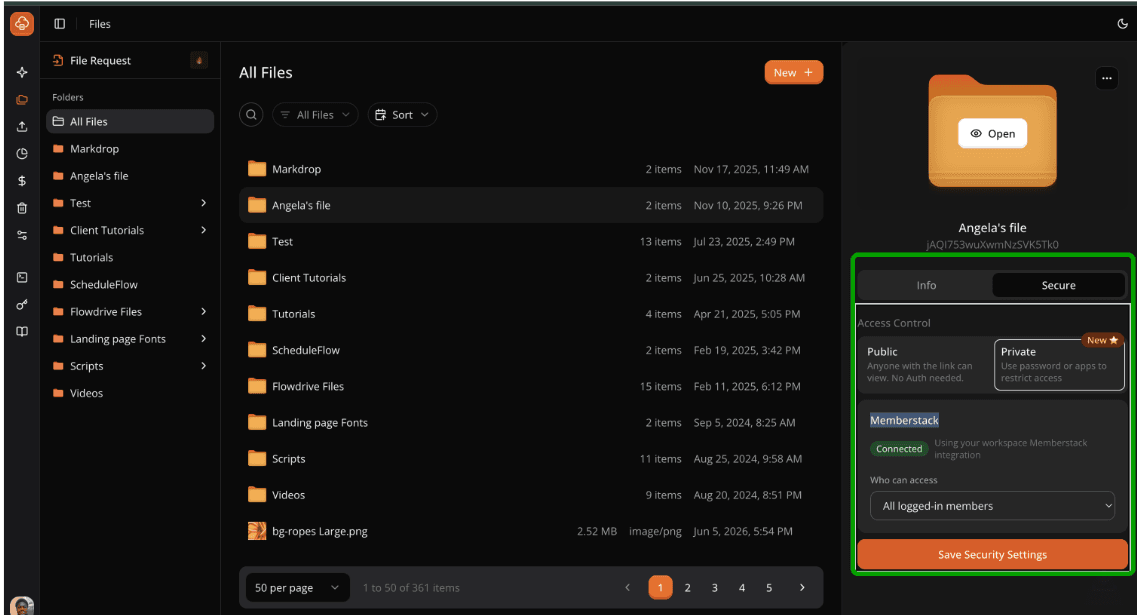
Task: Click the flame icon beside File Request
Action: click(199, 60)
